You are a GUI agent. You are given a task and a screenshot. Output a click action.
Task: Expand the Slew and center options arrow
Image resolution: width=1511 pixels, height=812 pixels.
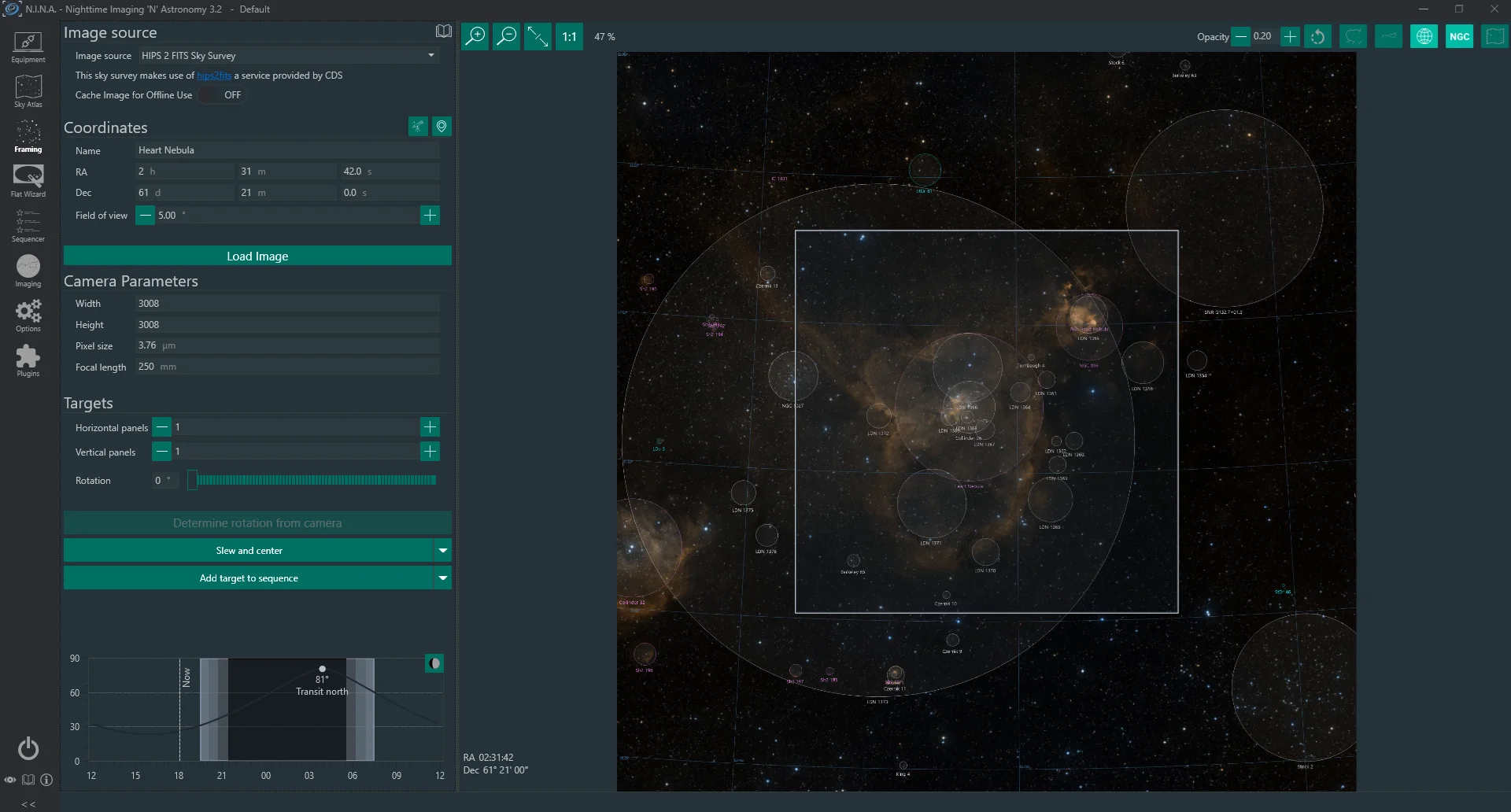click(443, 551)
